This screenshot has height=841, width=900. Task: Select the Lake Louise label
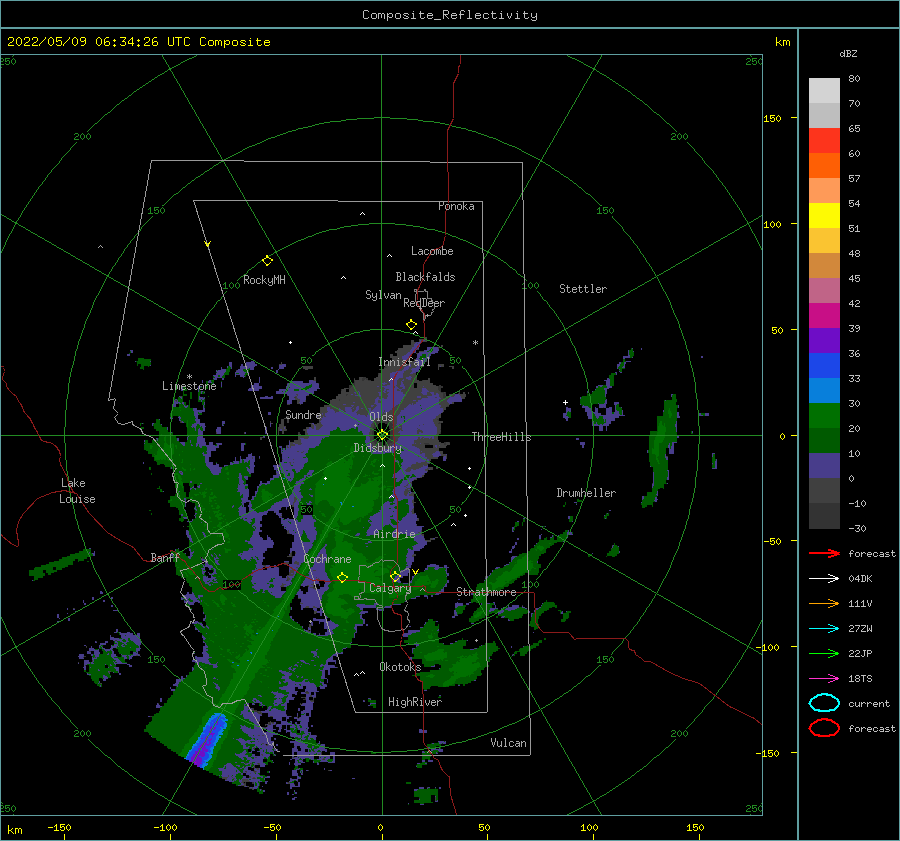(x=77, y=491)
